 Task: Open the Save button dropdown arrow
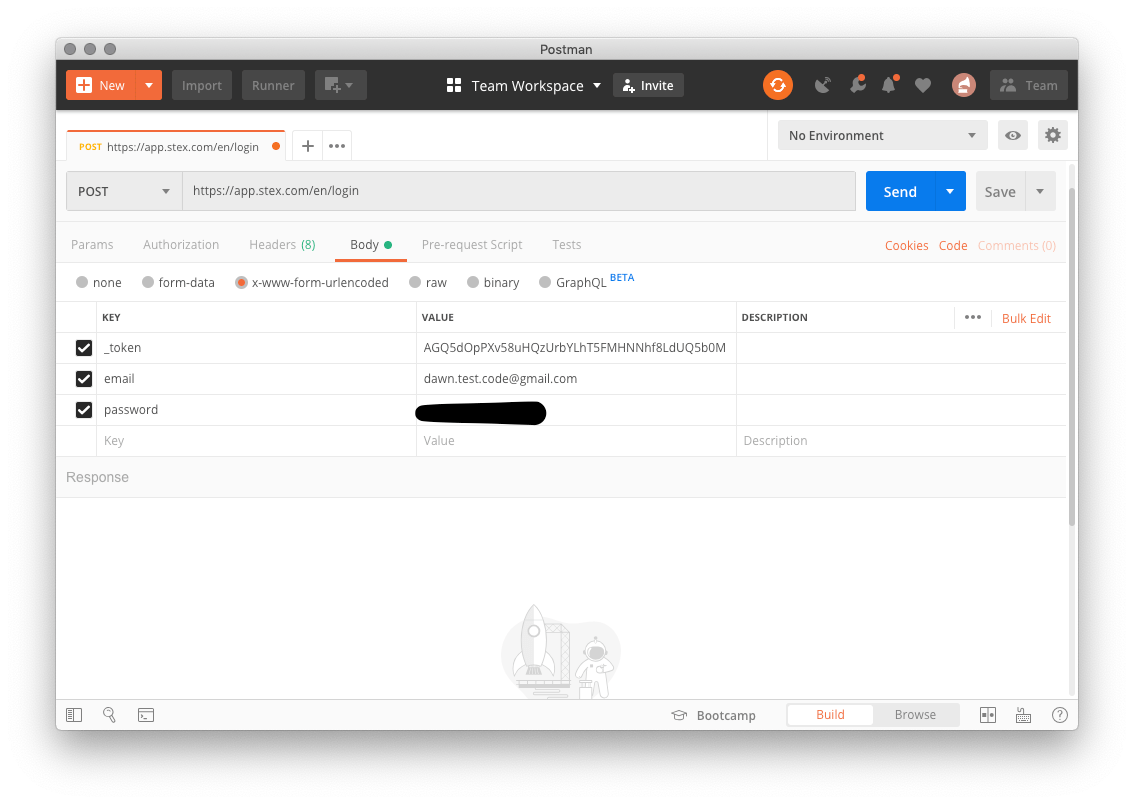click(x=1040, y=191)
